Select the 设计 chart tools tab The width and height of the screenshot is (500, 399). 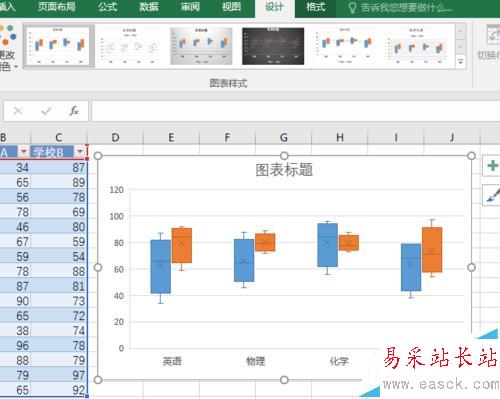pos(275,7)
